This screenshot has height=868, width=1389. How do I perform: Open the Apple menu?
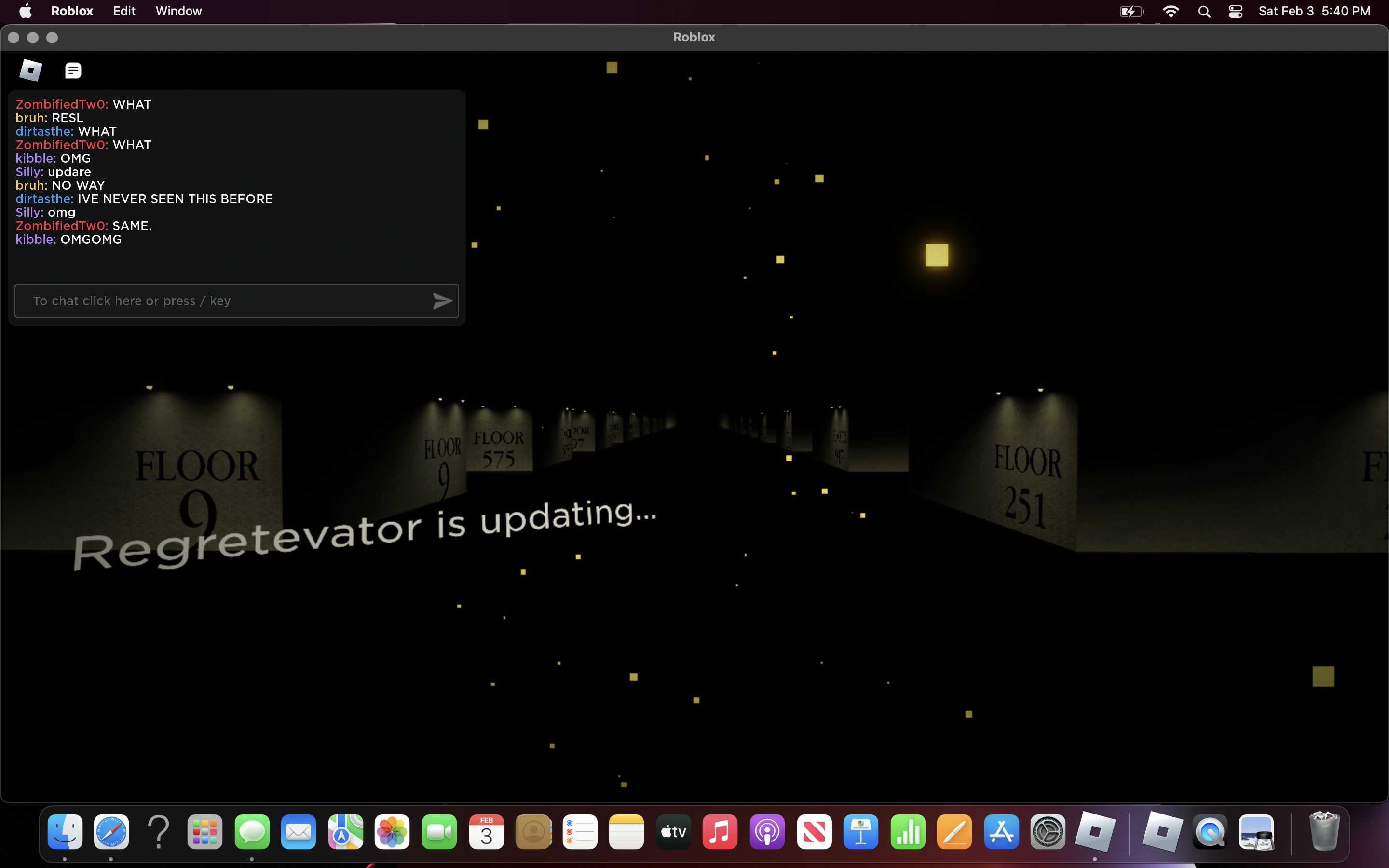(x=26, y=11)
